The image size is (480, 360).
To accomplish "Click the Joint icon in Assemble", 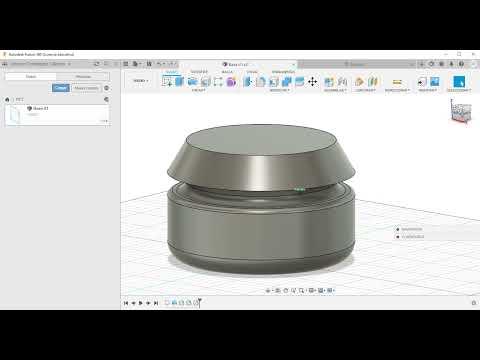I will point(342,81).
